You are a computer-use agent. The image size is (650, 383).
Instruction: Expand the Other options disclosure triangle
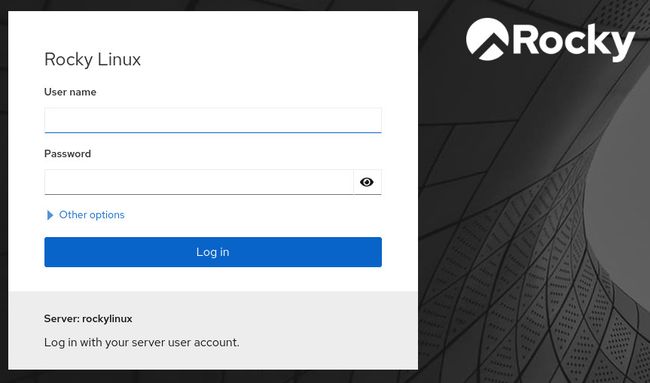(50, 215)
